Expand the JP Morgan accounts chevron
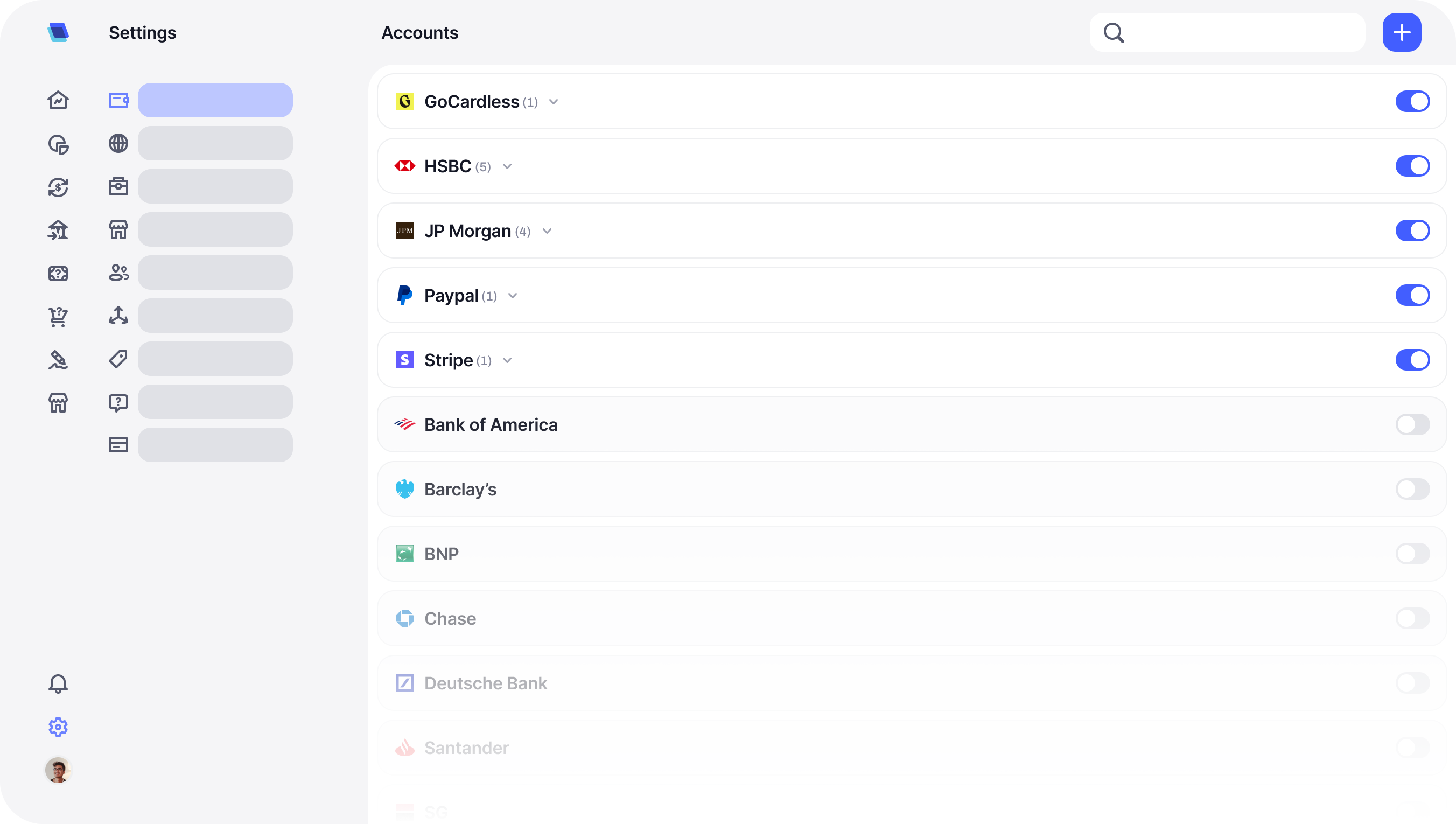The image size is (1456, 824). point(547,231)
